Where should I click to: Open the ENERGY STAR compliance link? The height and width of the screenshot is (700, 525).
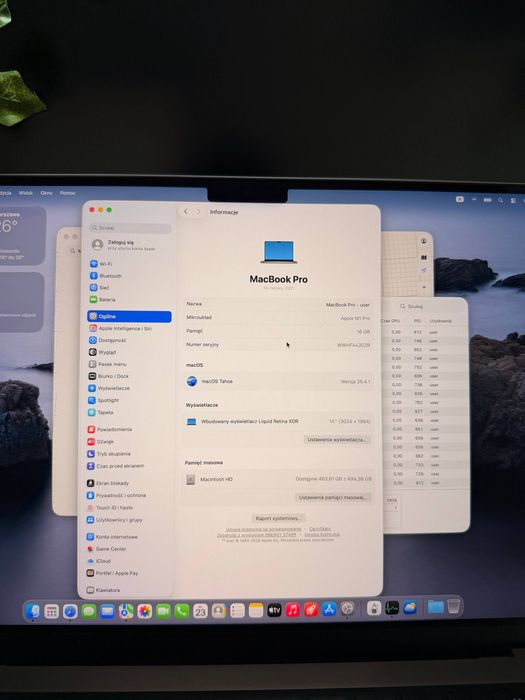pos(256,534)
